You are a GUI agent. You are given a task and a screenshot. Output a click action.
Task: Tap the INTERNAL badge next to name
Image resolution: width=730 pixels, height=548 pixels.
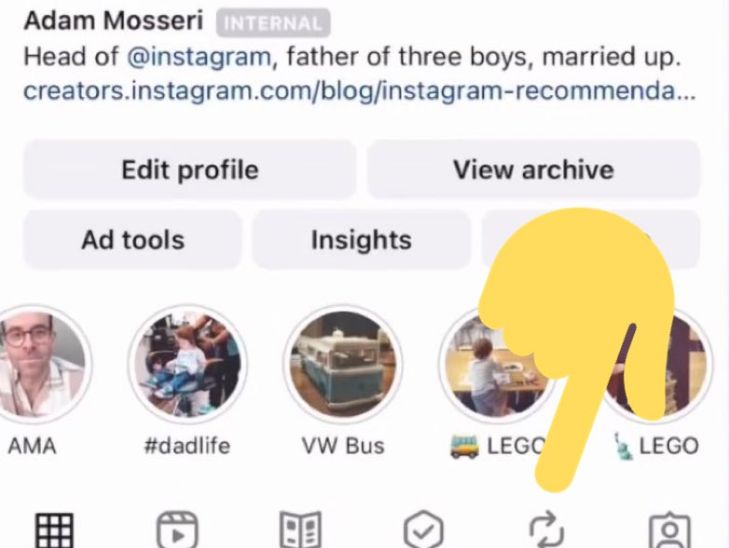273,23
